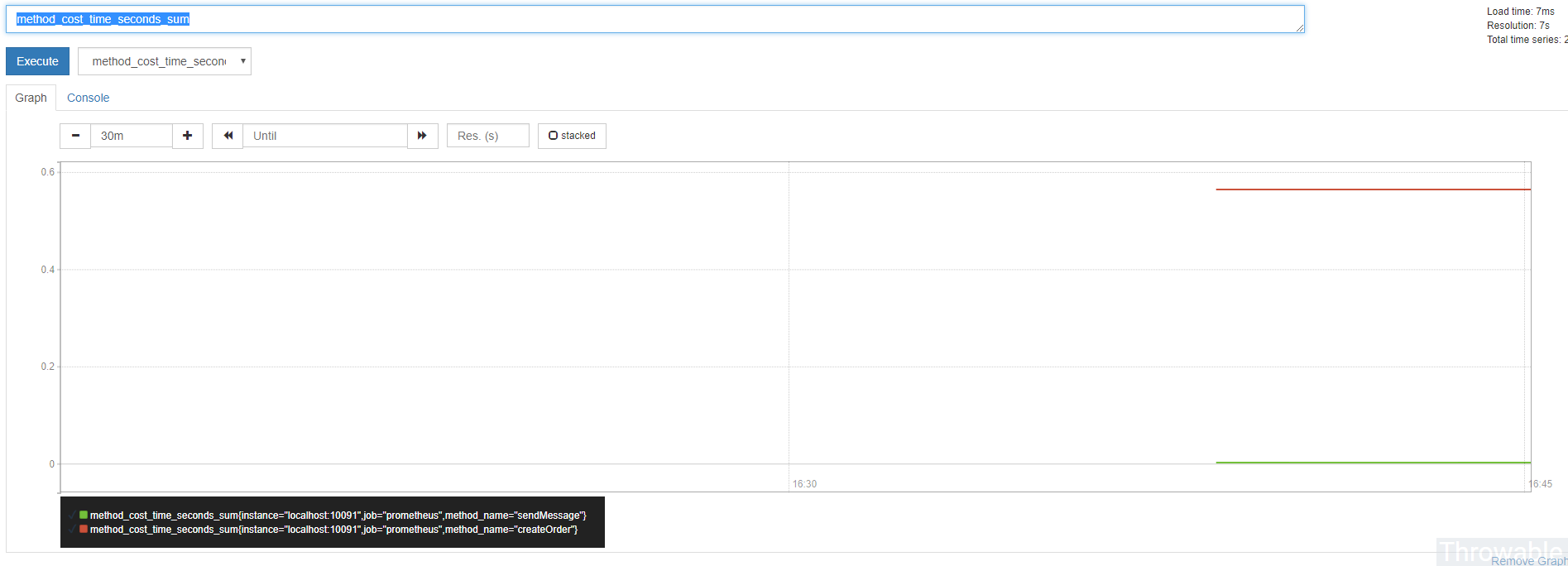Click the 0.2 y-axis label

pyautogui.click(x=48, y=367)
